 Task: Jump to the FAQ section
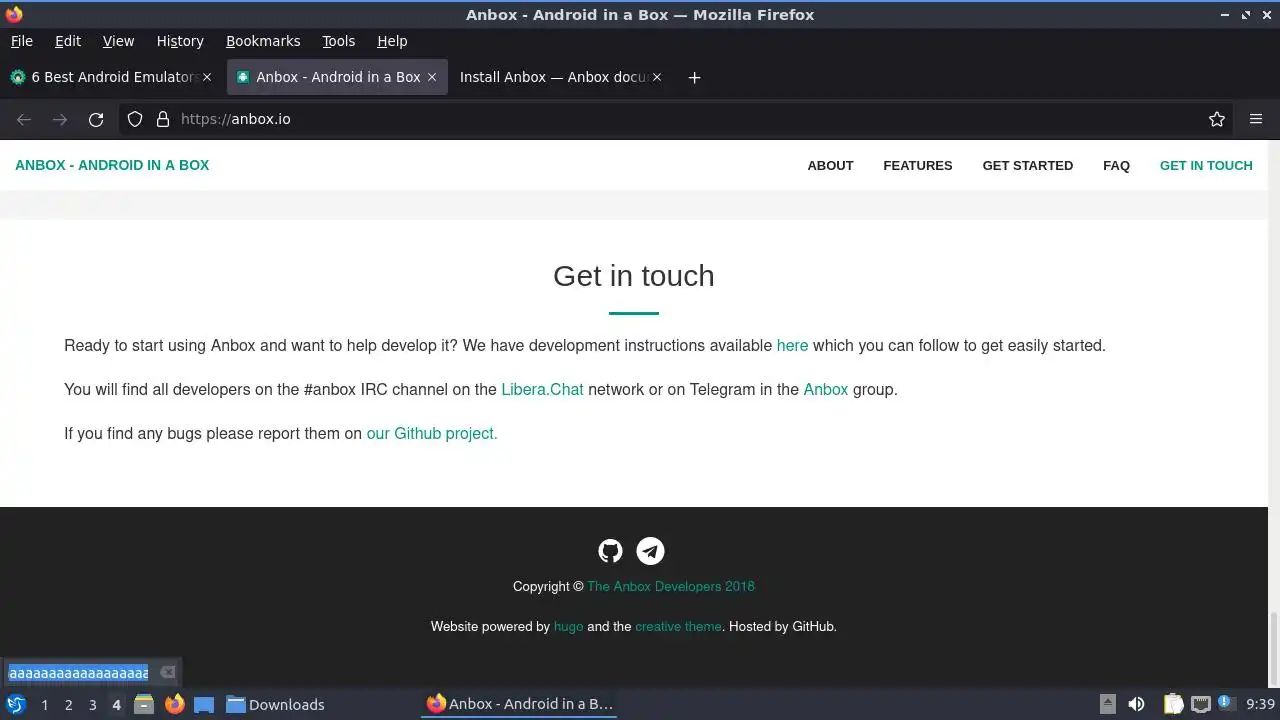pos(1116,166)
